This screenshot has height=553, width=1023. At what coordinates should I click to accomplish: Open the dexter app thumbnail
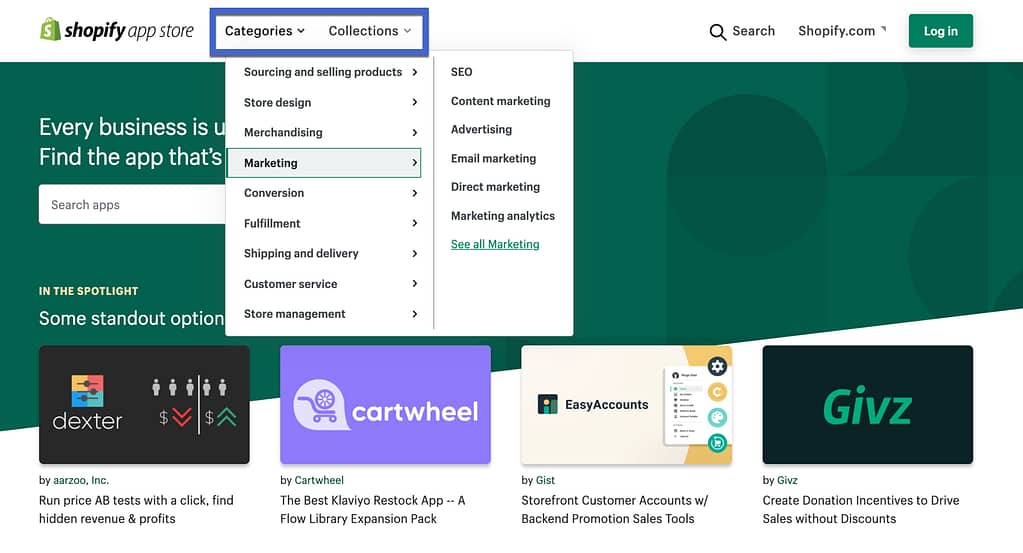pyautogui.click(x=144, y=405)
